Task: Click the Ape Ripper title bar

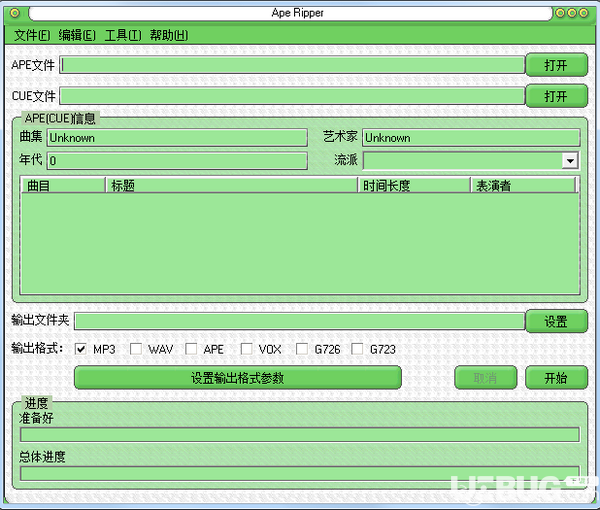Action: coord(290,13)
